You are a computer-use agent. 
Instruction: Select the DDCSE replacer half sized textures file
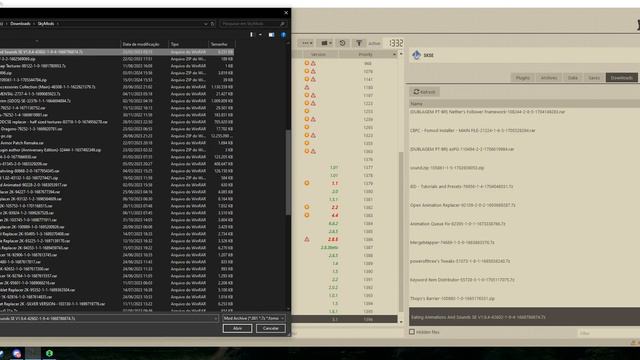point(117,122)
